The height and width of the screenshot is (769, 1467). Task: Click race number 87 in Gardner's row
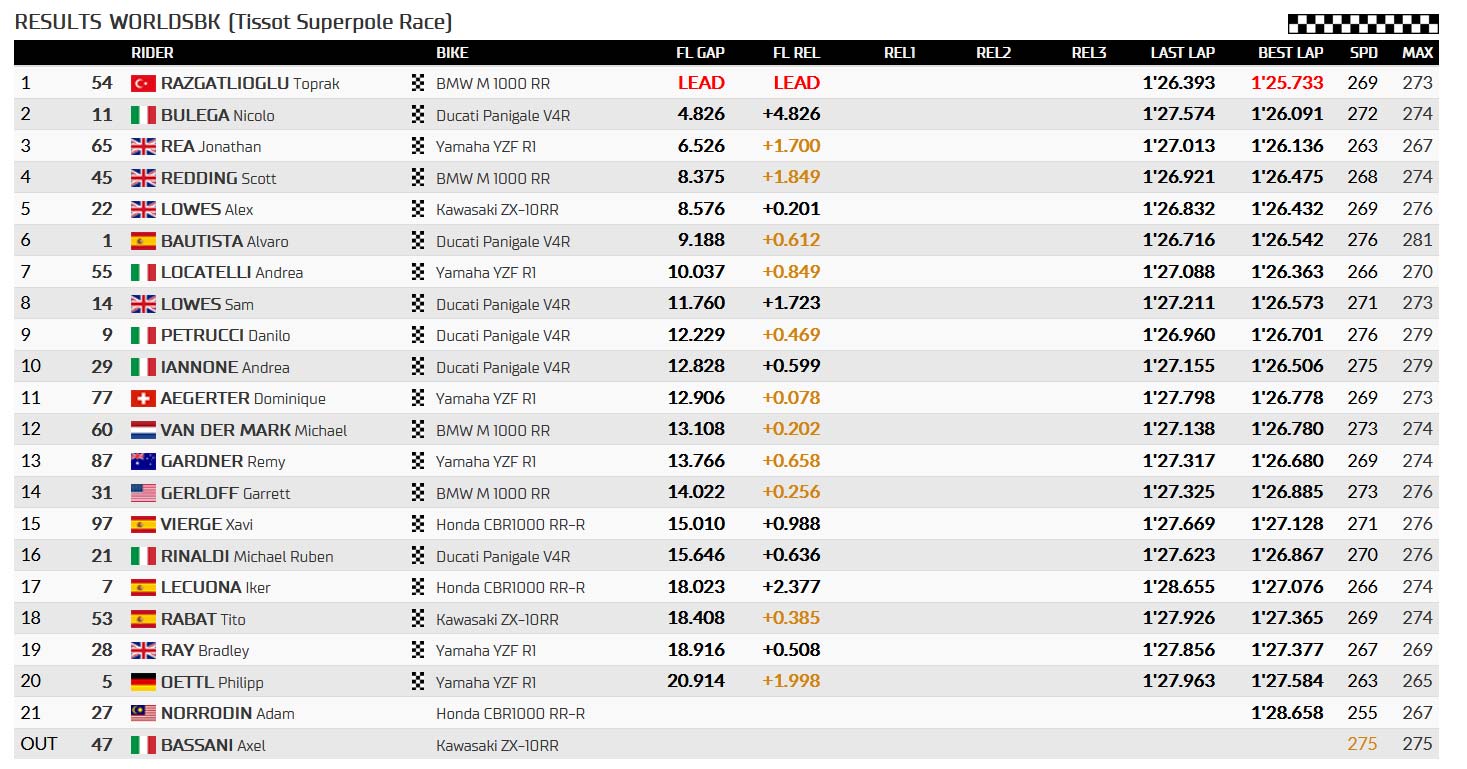point(102,461)
